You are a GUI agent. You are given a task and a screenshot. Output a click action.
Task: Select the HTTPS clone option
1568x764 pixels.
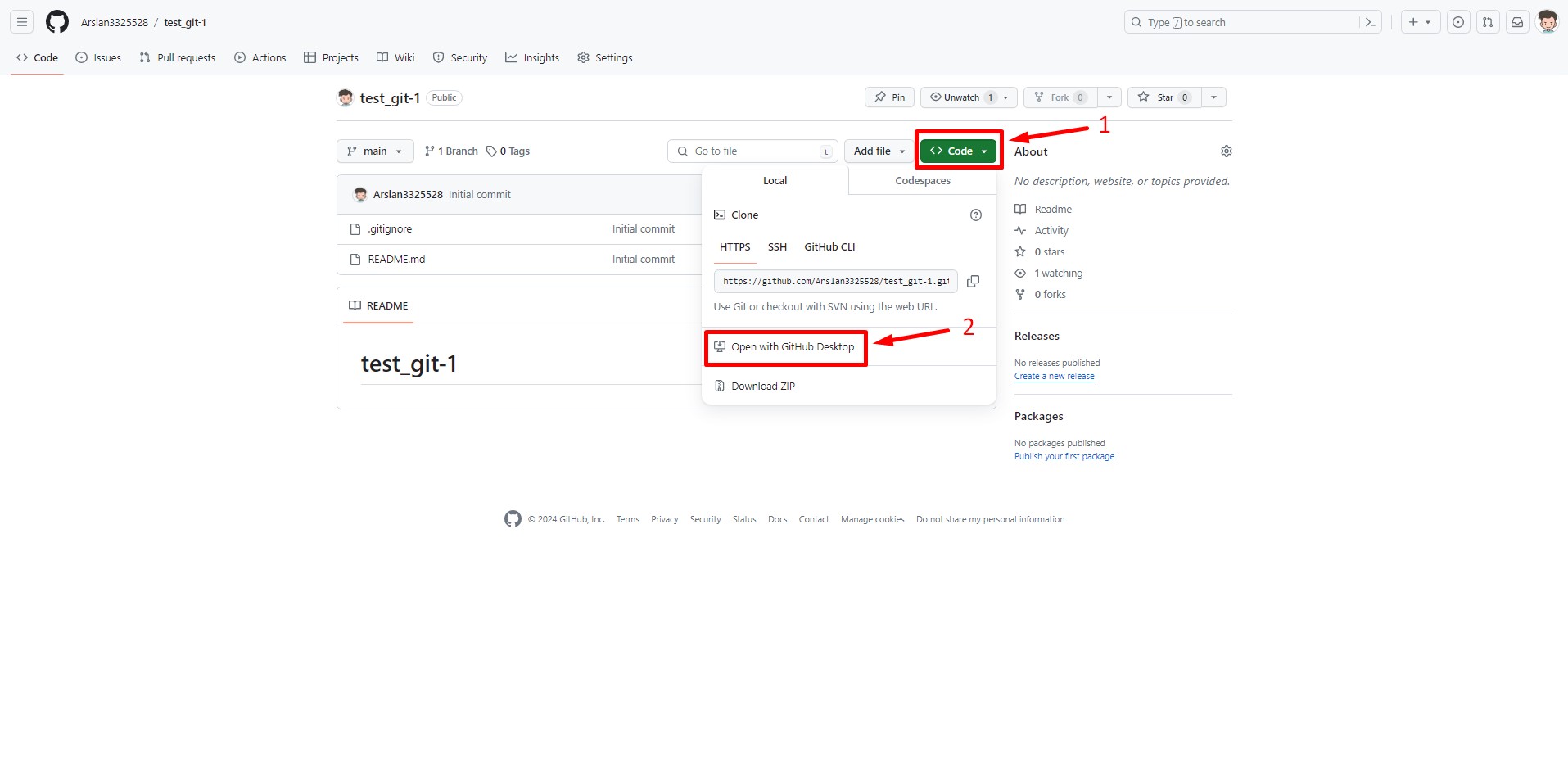735,247
